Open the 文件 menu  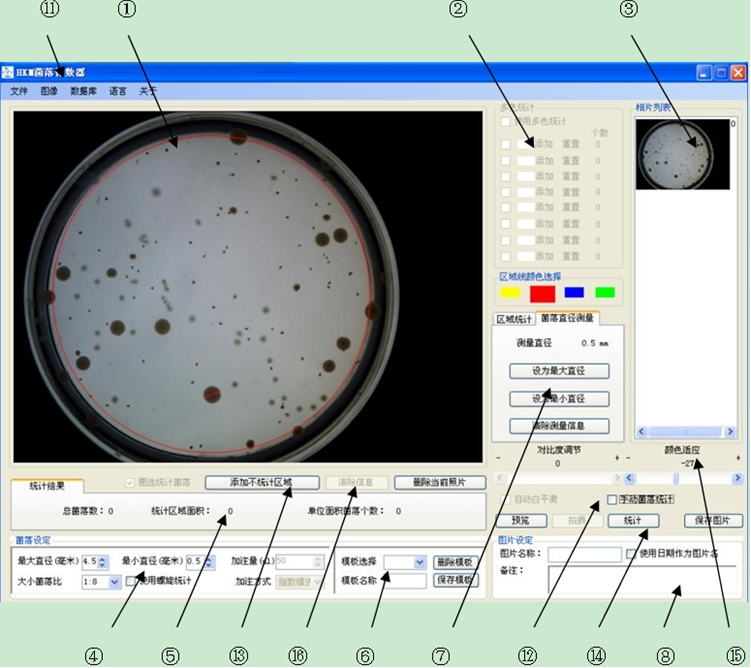click(x=19, y=91)
